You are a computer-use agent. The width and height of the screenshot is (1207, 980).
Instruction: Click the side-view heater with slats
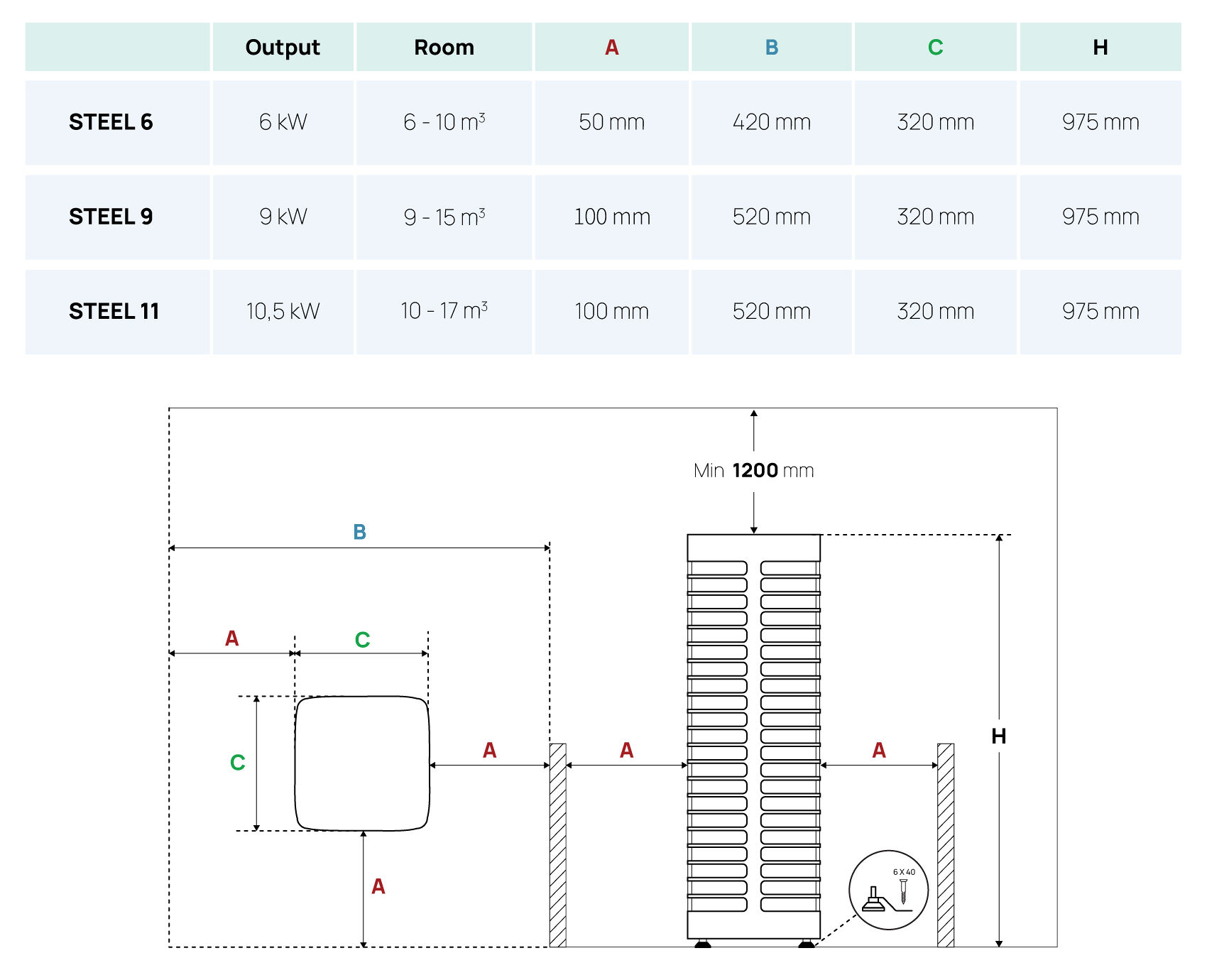(x=753, y=735)
